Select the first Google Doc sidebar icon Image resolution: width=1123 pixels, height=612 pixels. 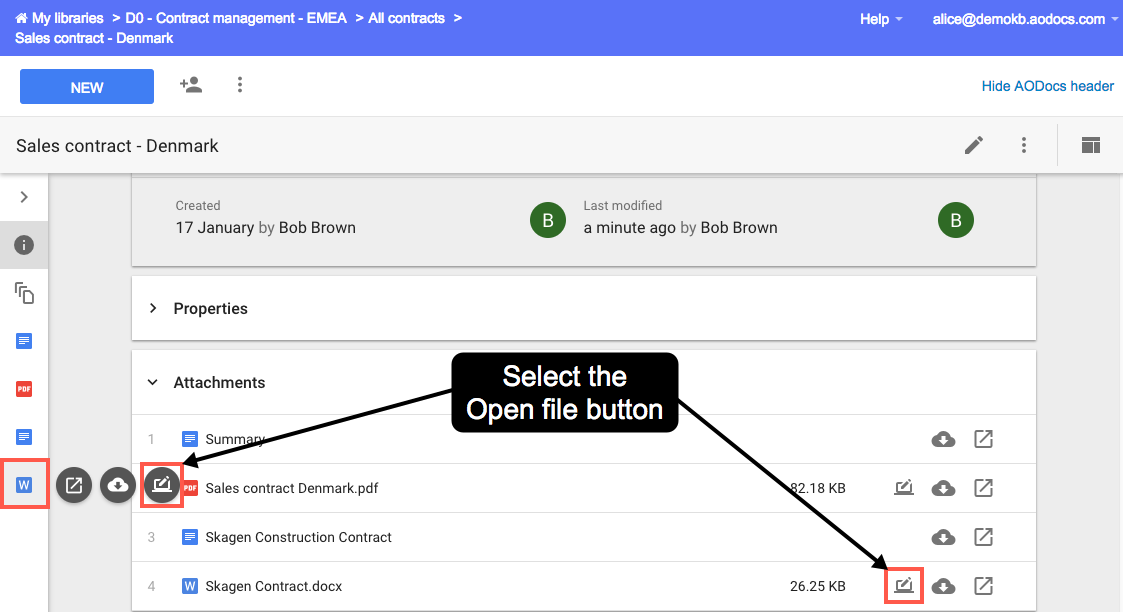click(24, 341)
